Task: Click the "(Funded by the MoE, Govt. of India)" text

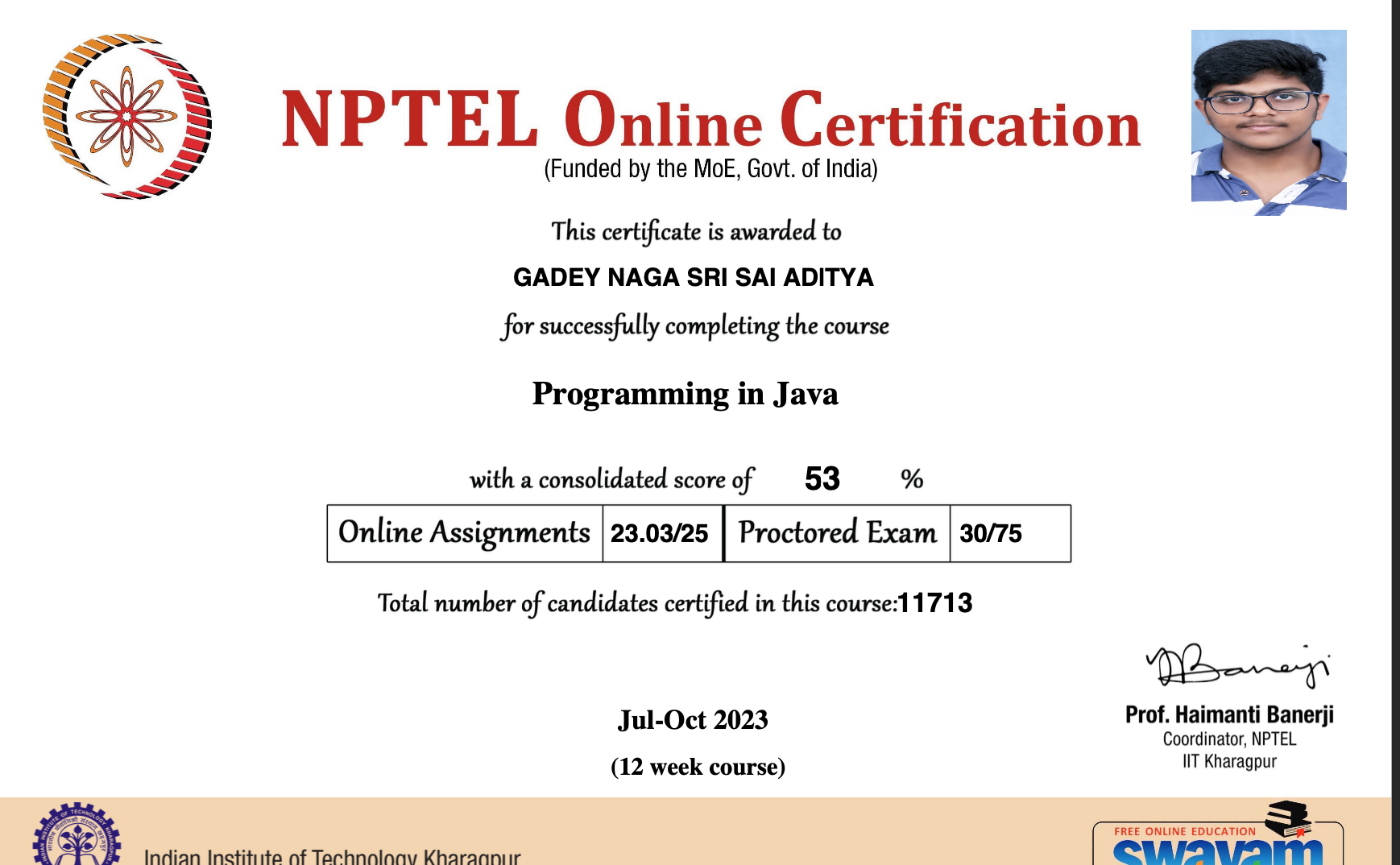Action: click(x=711, y=169)
